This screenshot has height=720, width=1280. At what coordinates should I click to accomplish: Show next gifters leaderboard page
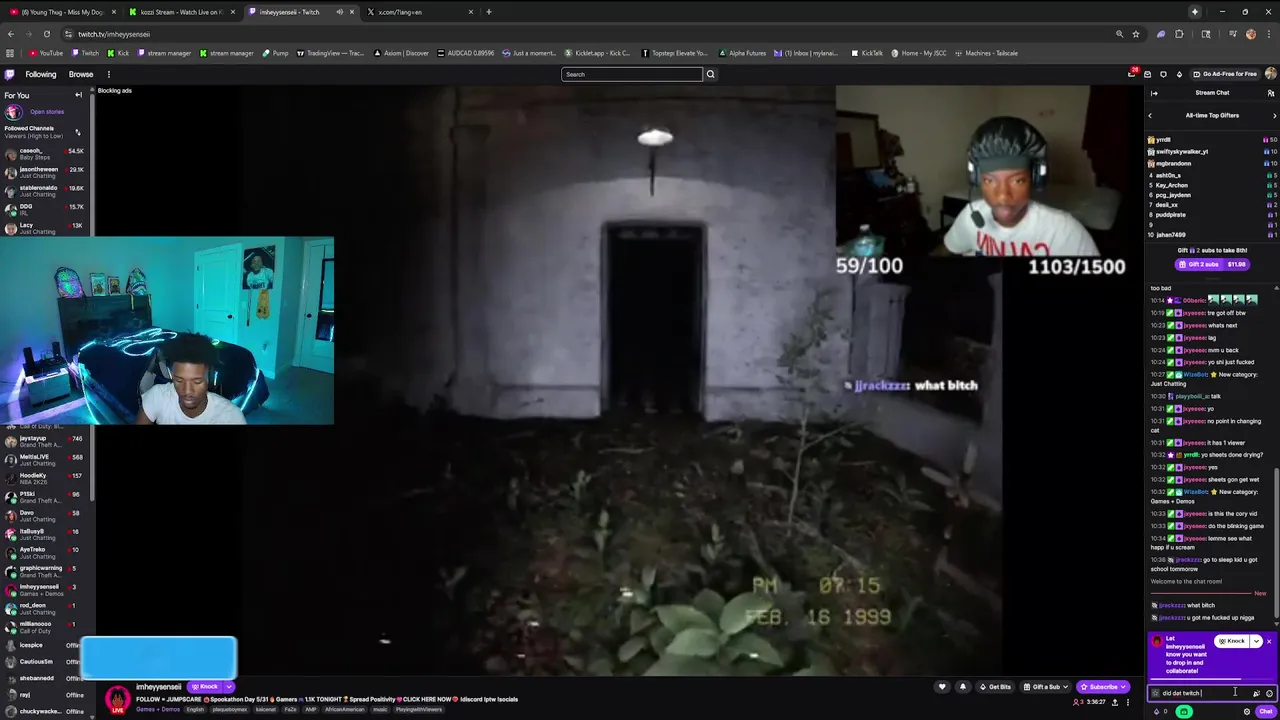(x=1274, y=115)
